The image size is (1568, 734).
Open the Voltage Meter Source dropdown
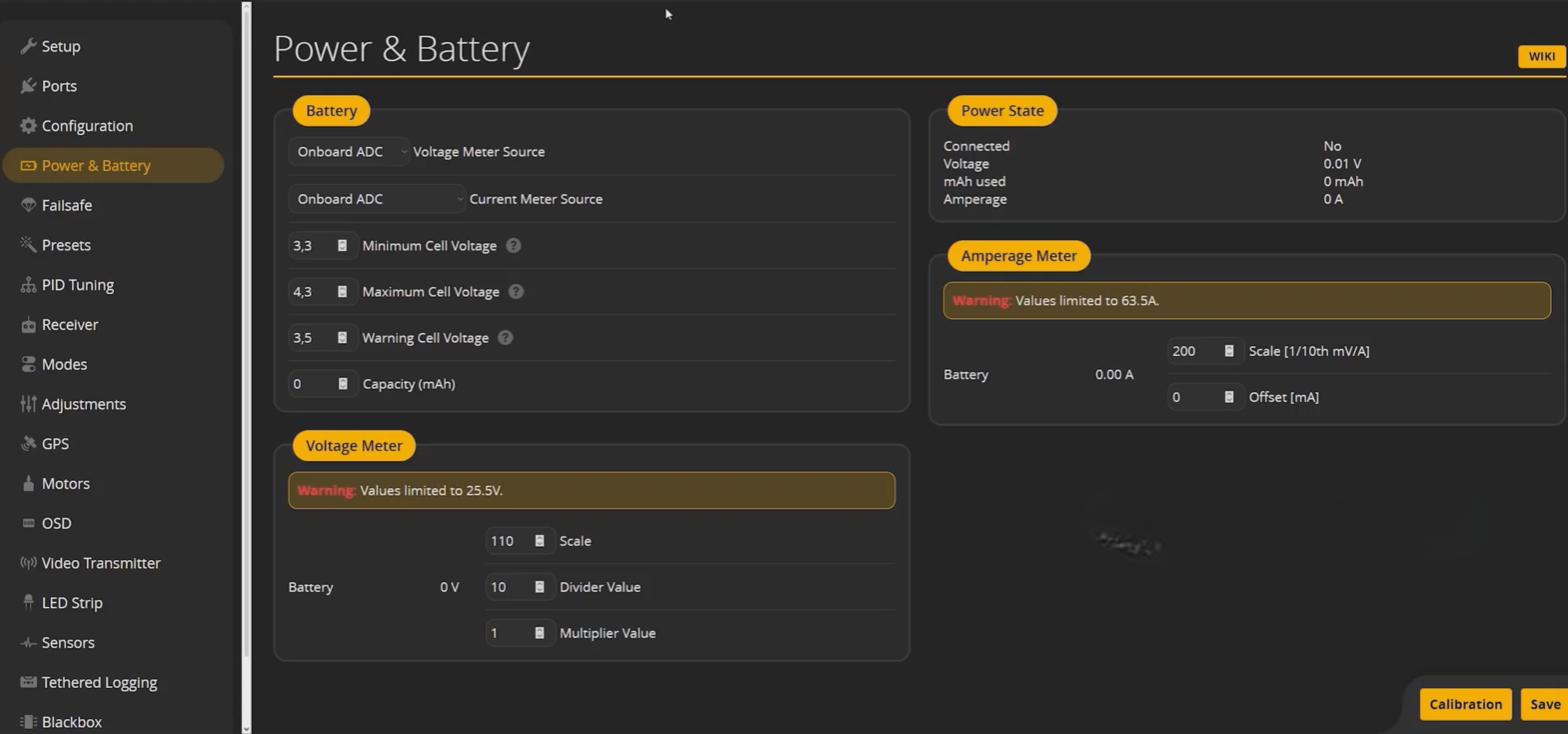348,152
